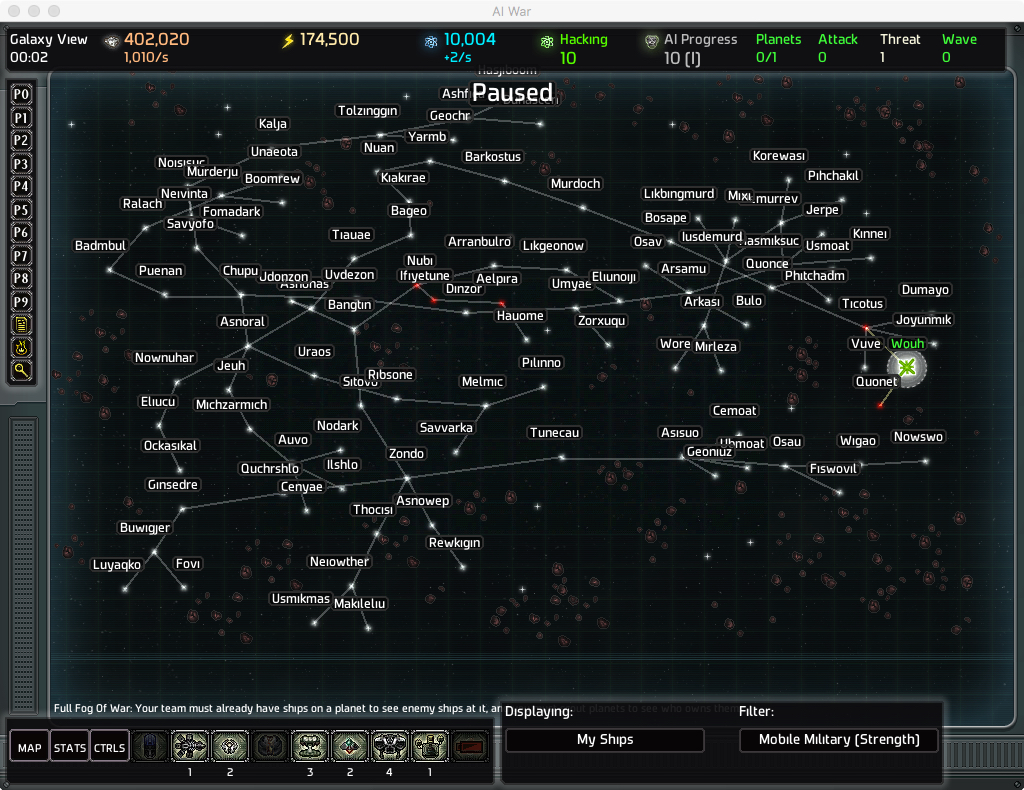Image resolution: width=1024 pixels, height=790 pixels.
Task: Click the Wave counter in the top bar
Action: [959, 48]
